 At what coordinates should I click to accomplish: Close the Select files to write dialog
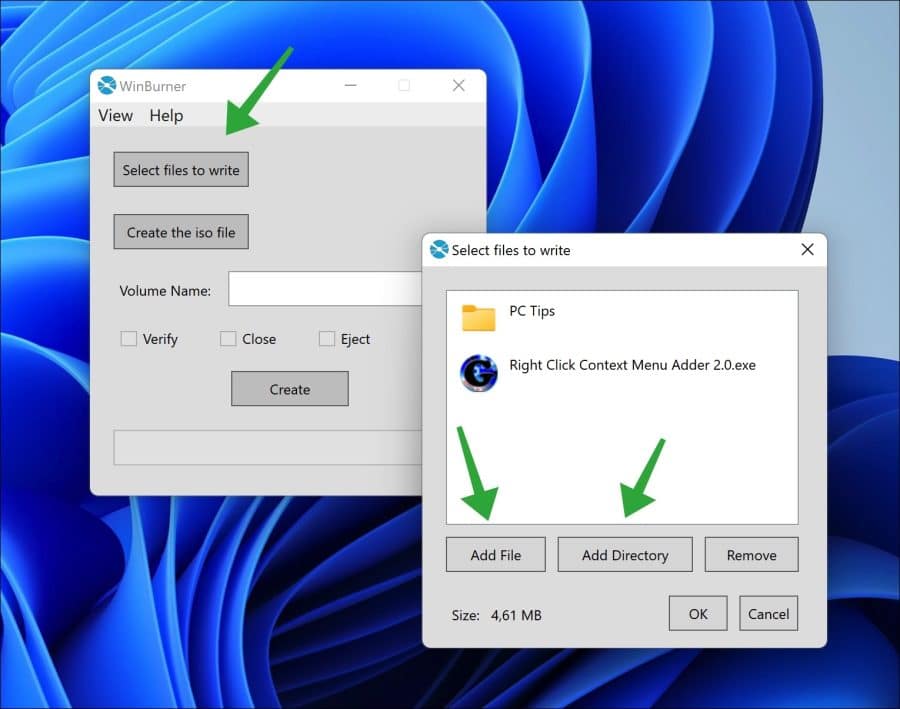(x=808, y=250)
